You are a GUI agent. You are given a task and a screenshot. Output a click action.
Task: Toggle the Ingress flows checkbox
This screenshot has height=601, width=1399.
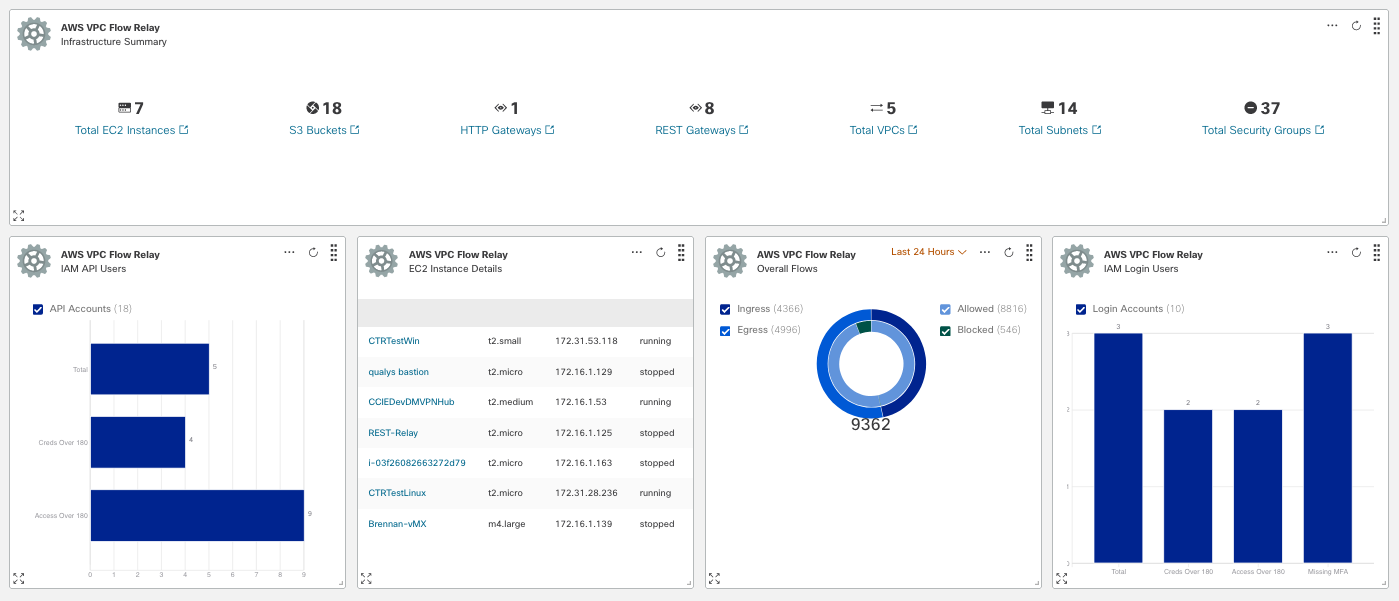click(x=725, y=309)
